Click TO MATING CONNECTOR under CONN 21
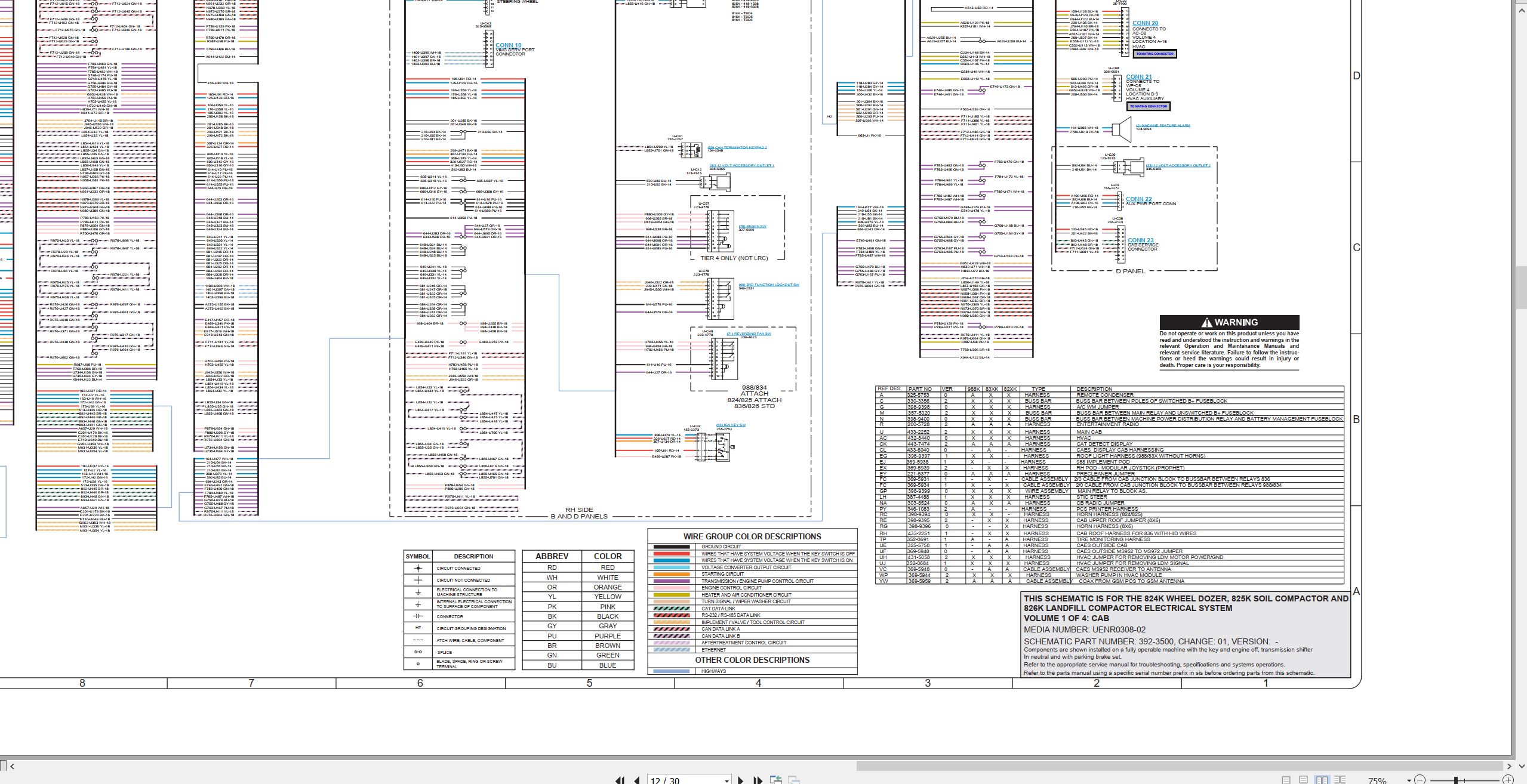1527x784 pixels. click(1148, 106)
